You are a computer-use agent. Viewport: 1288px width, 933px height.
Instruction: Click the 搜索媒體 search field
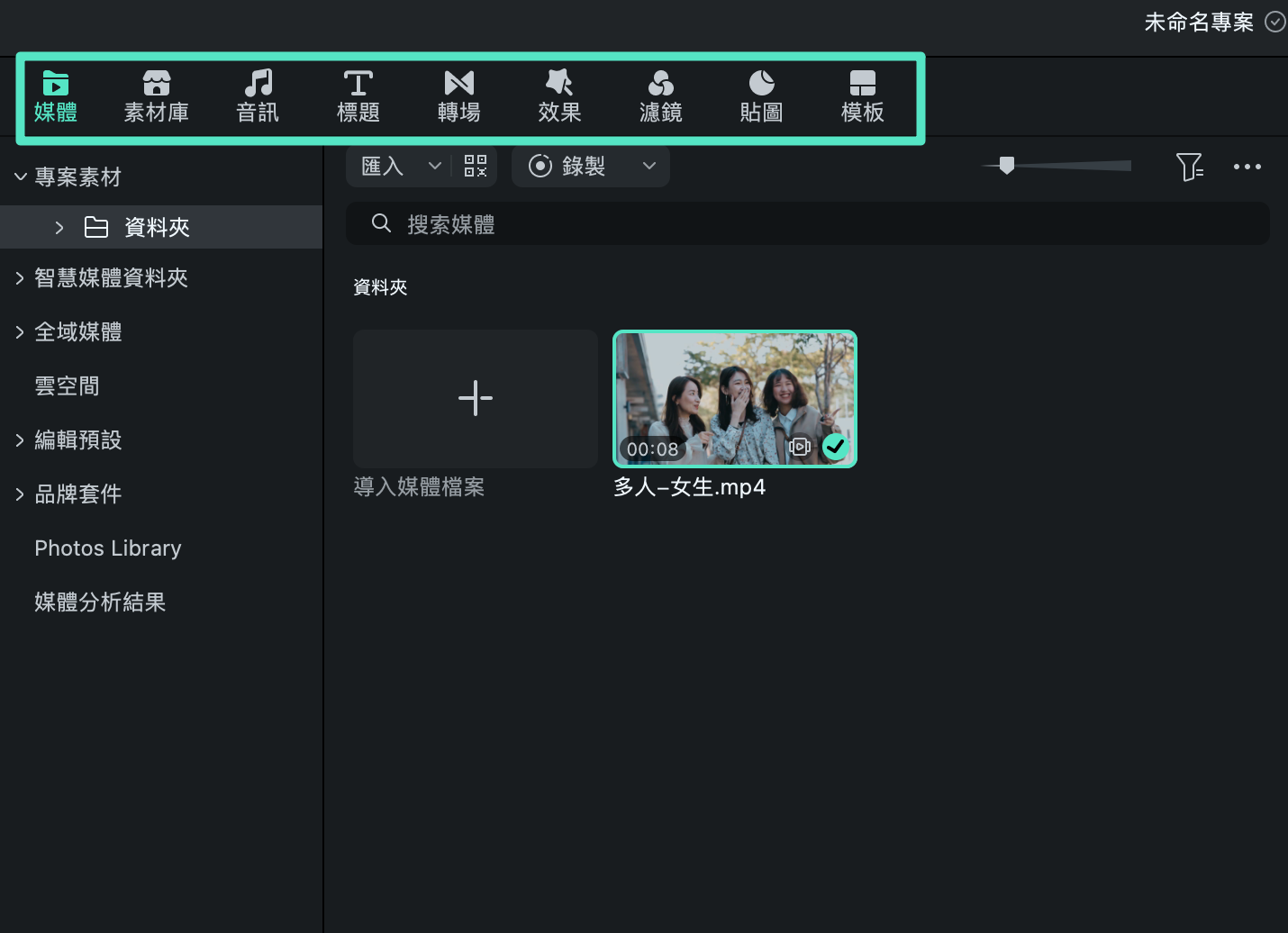pyautogui.click(x=808, y=224)
